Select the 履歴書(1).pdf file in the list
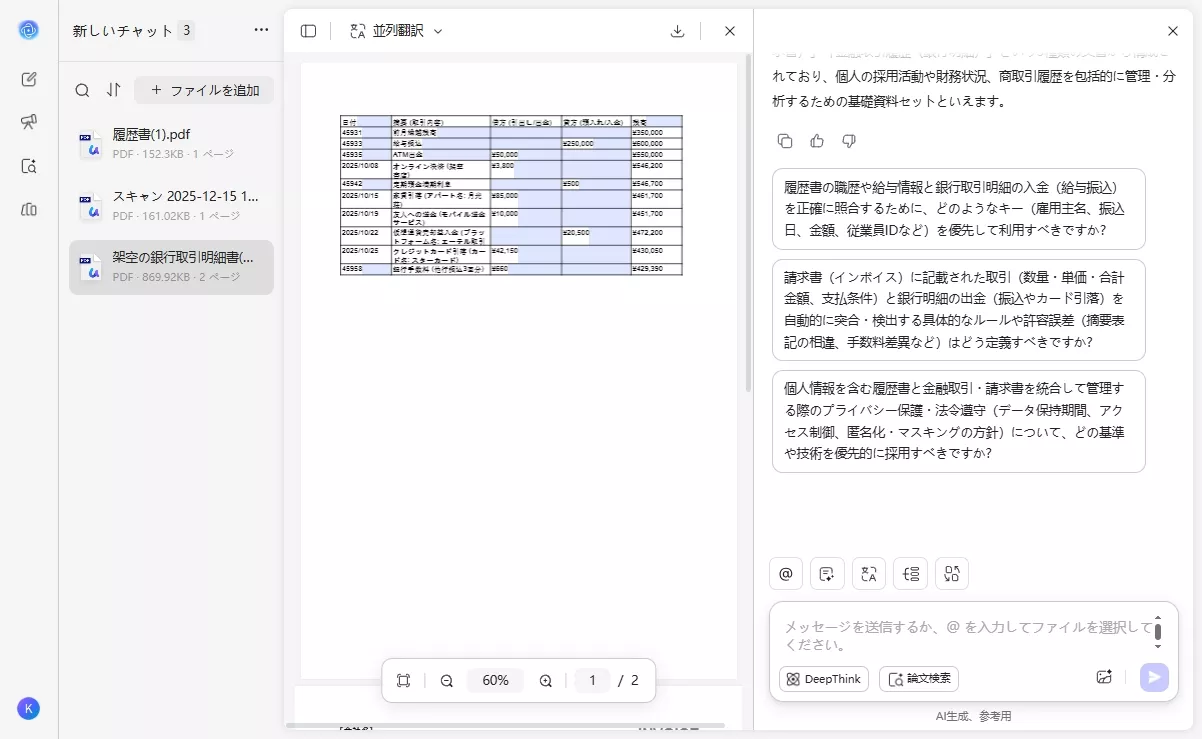This screenshot has height=739, width=1202. [x=171, y=144]
